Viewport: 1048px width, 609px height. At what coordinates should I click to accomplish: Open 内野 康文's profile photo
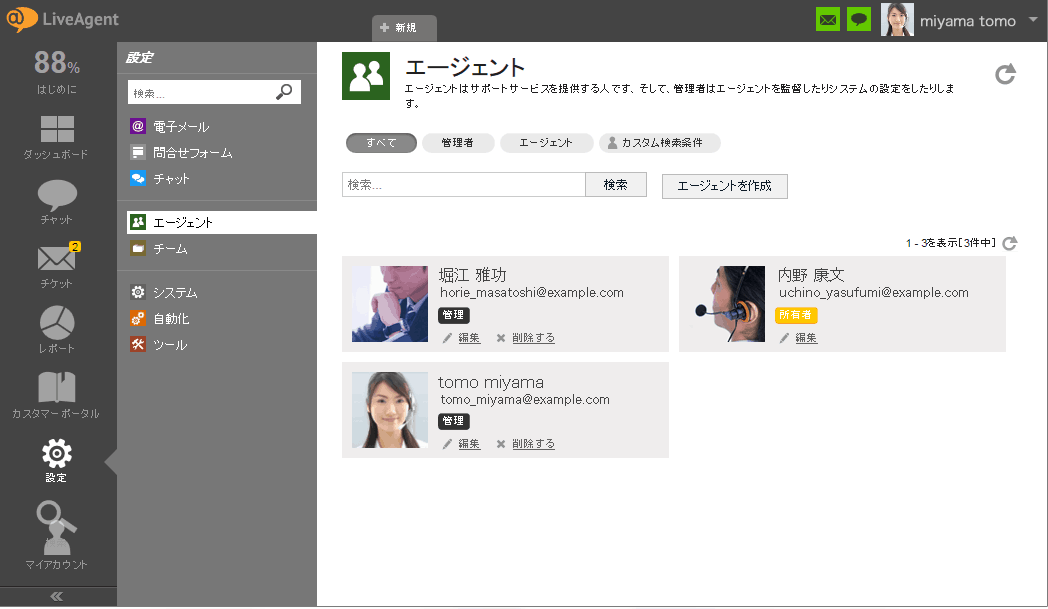click(727, 303)
